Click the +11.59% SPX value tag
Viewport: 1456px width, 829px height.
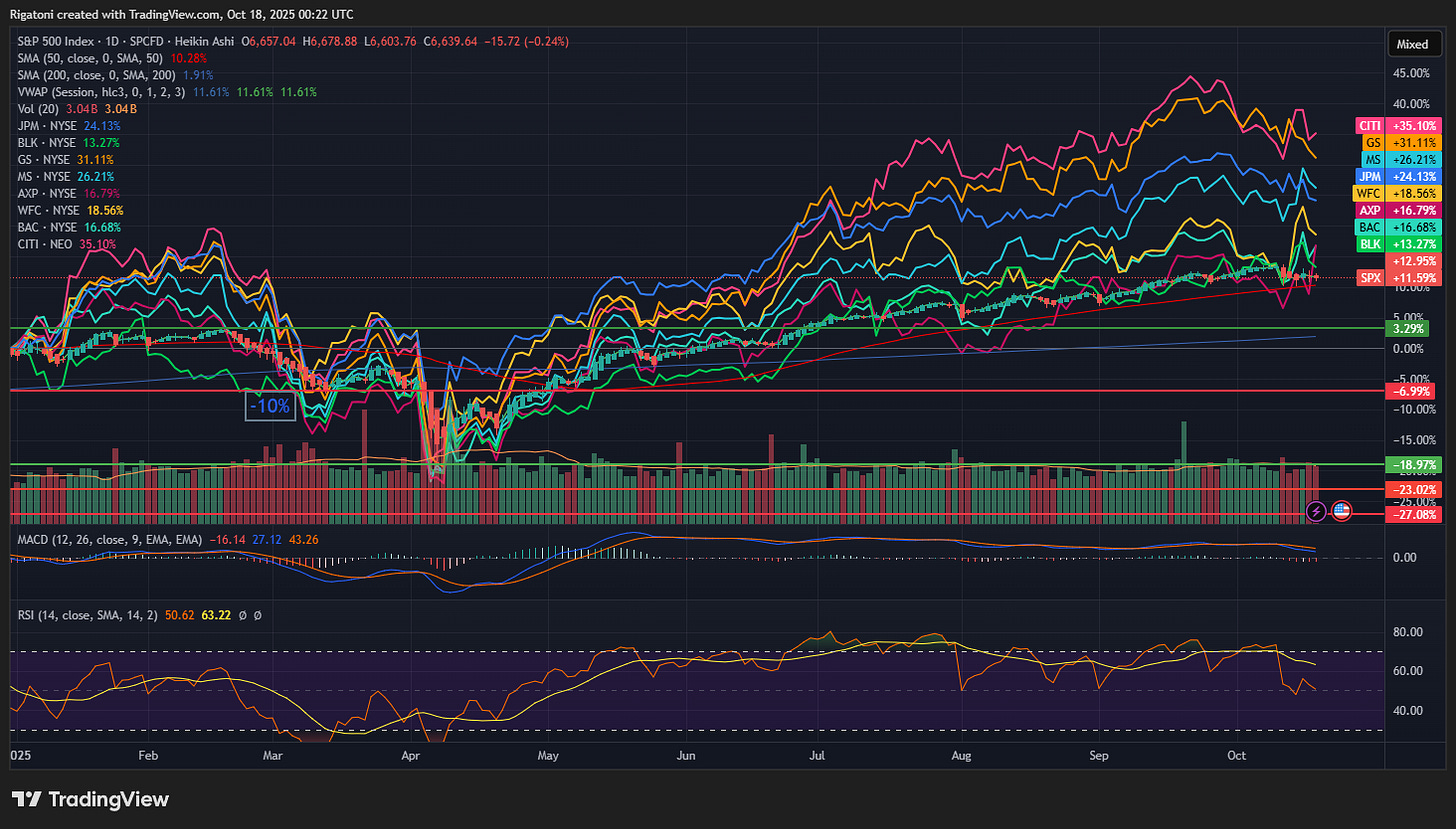click(1411, 277)
